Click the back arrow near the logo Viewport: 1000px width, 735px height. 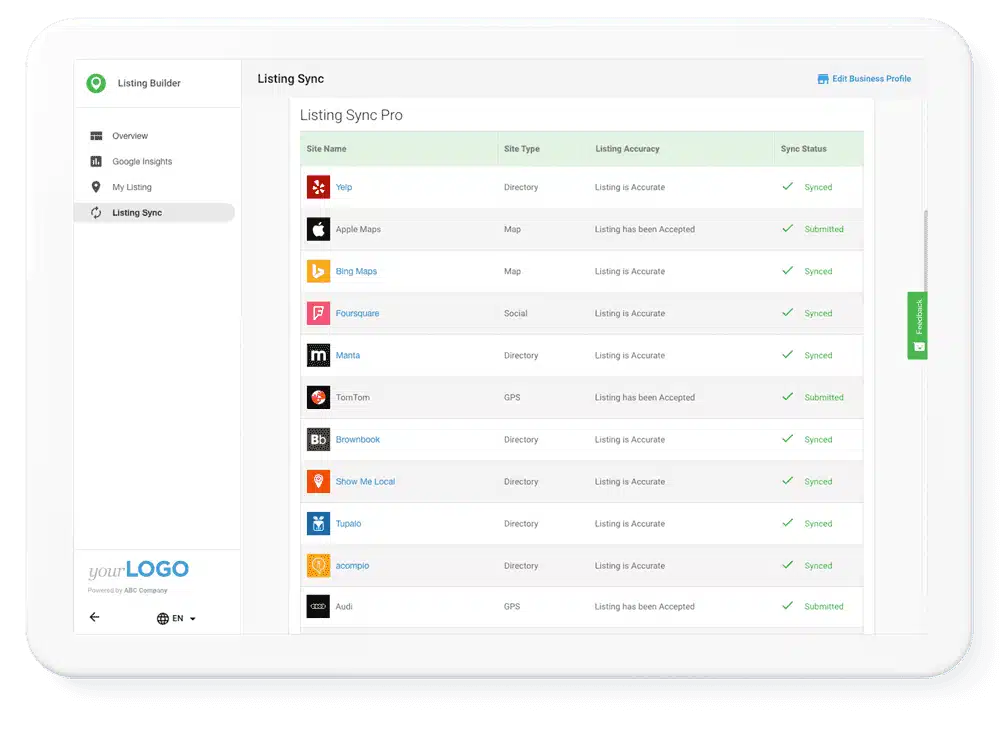click(95, 618)
